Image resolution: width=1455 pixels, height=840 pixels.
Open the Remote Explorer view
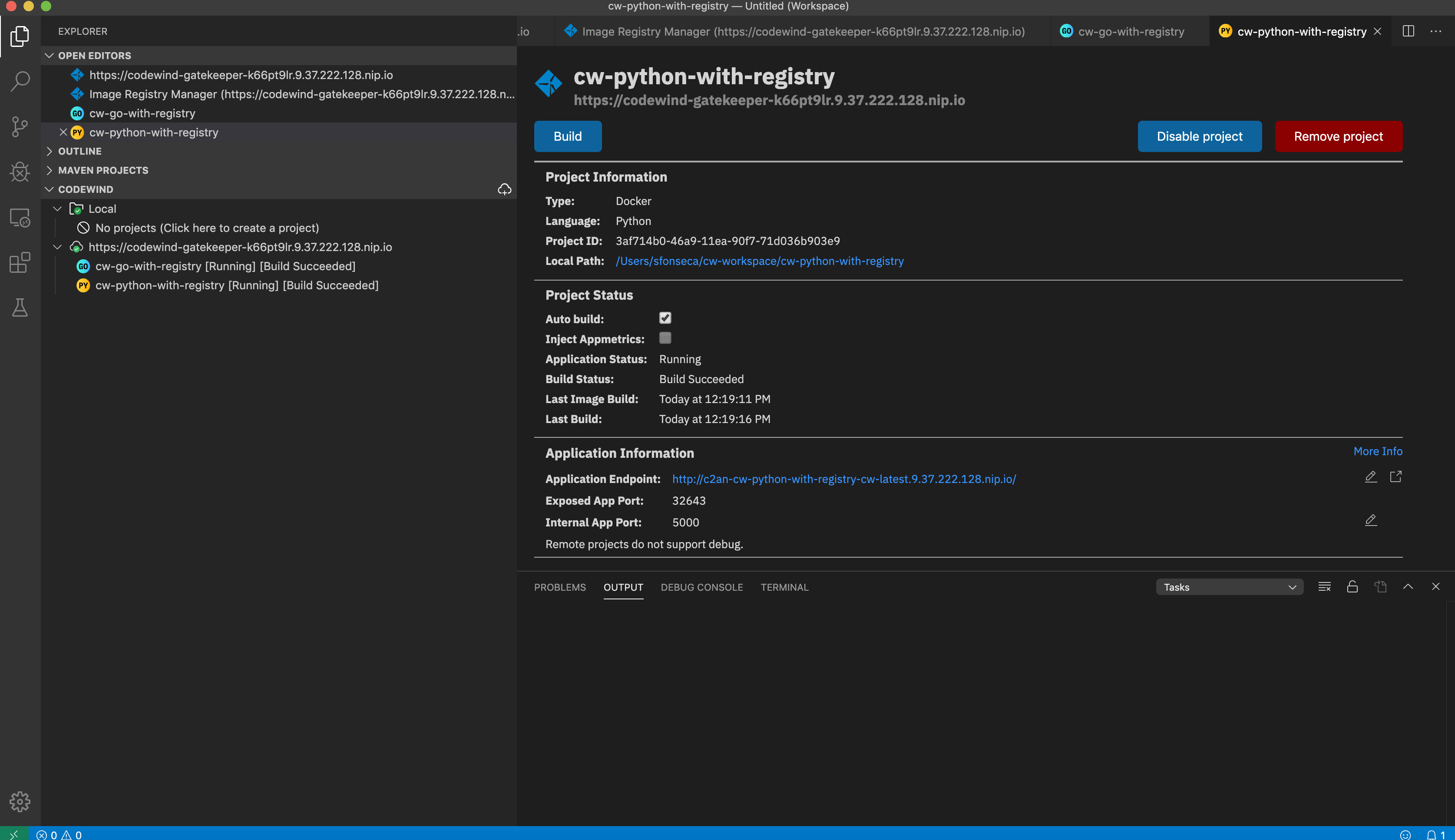(20, 218)
